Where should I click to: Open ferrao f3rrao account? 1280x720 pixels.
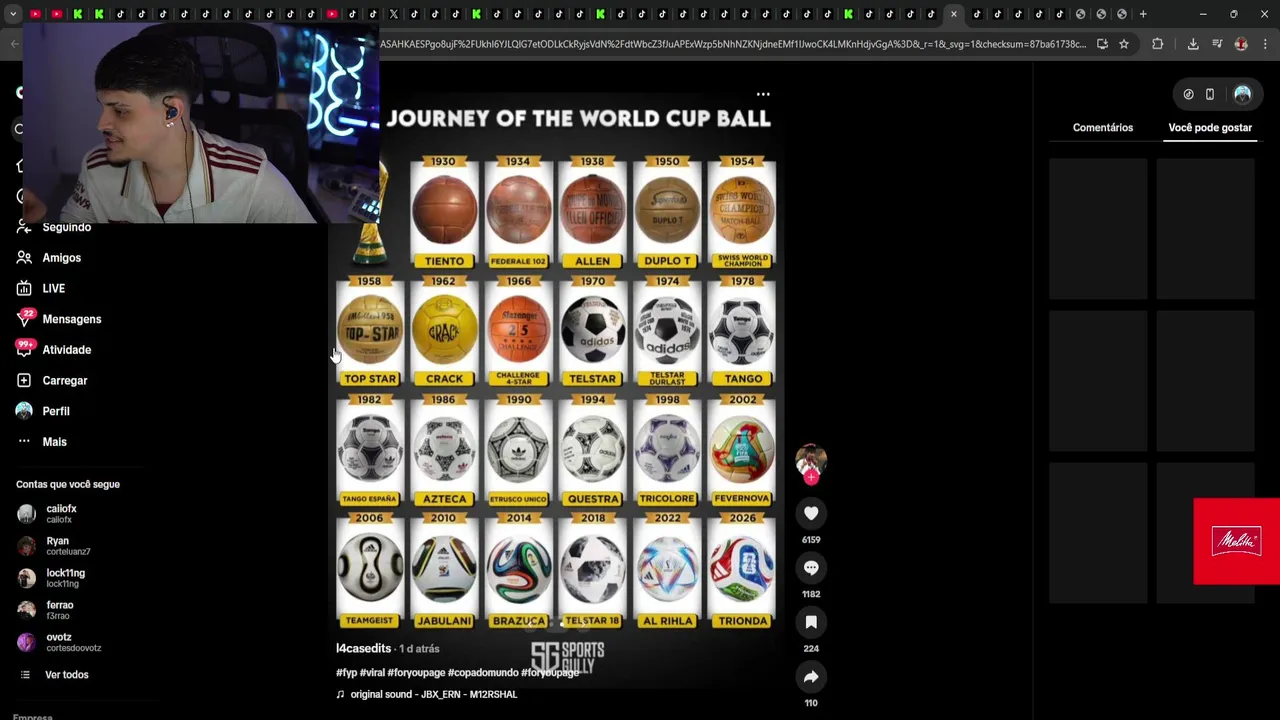(x=59, y=610)
